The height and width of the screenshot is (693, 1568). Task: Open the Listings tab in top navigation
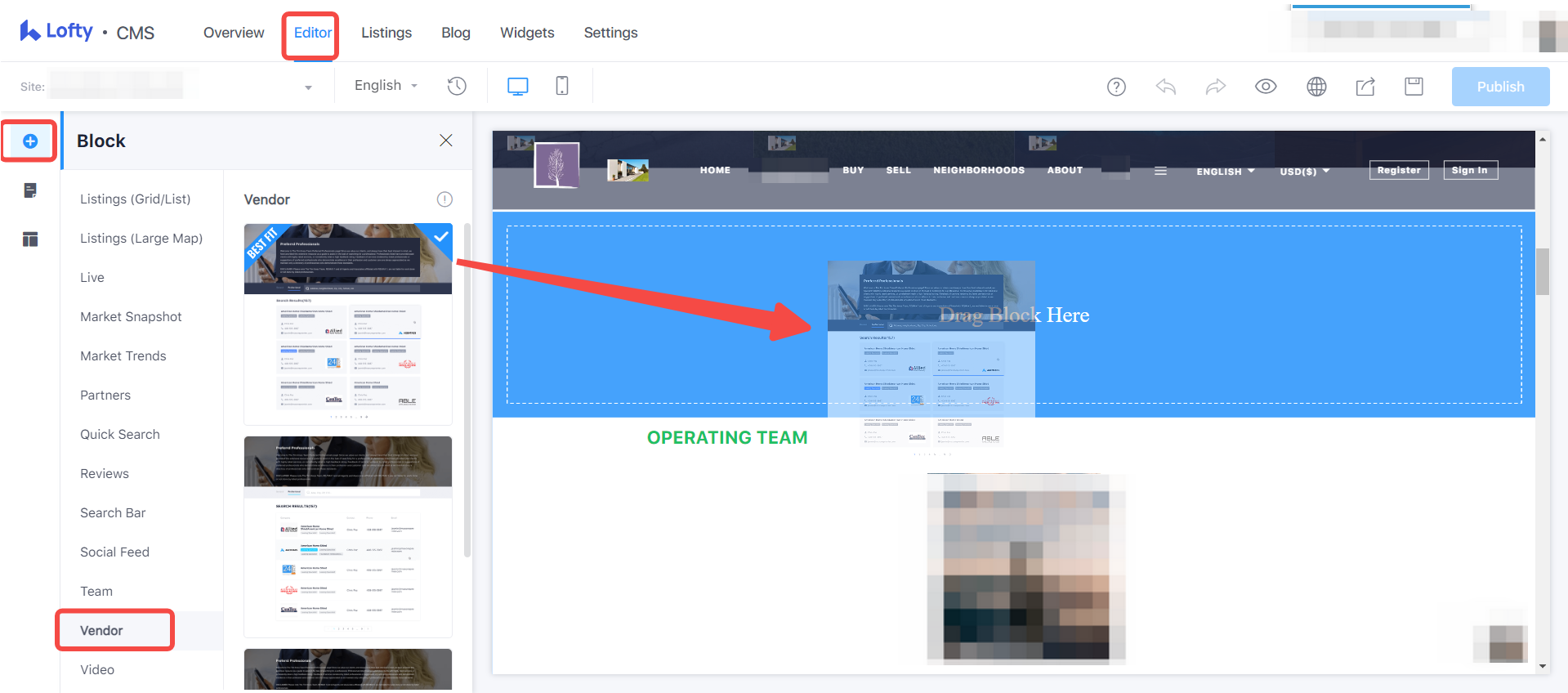coord(386,33)
